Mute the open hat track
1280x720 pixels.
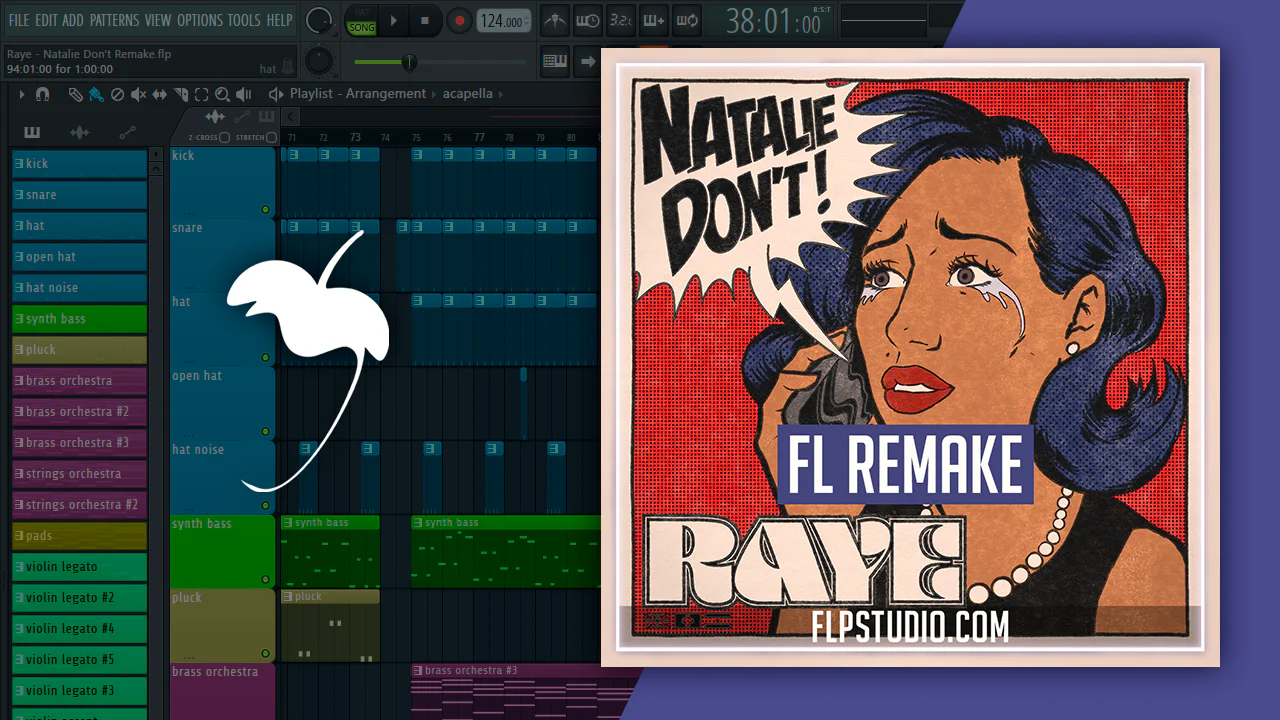pyautogui.click(x=265, y=432)
